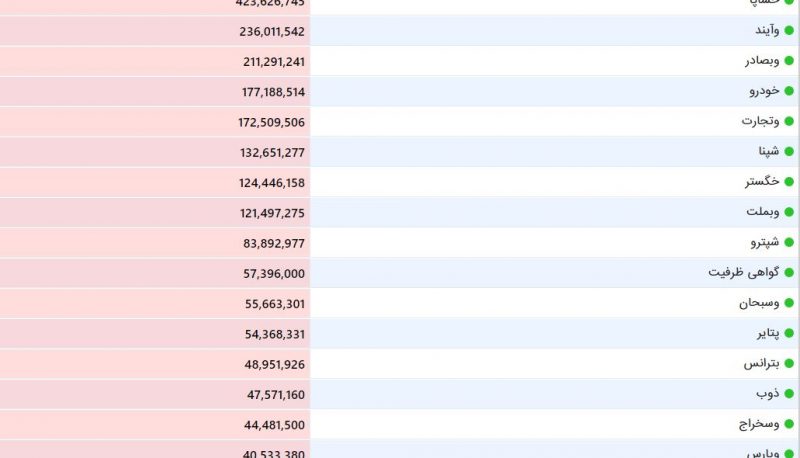Select the value 236,011,542 cell
The width and height of the screenshot is (800, 458).
click(x=155, y=31)
